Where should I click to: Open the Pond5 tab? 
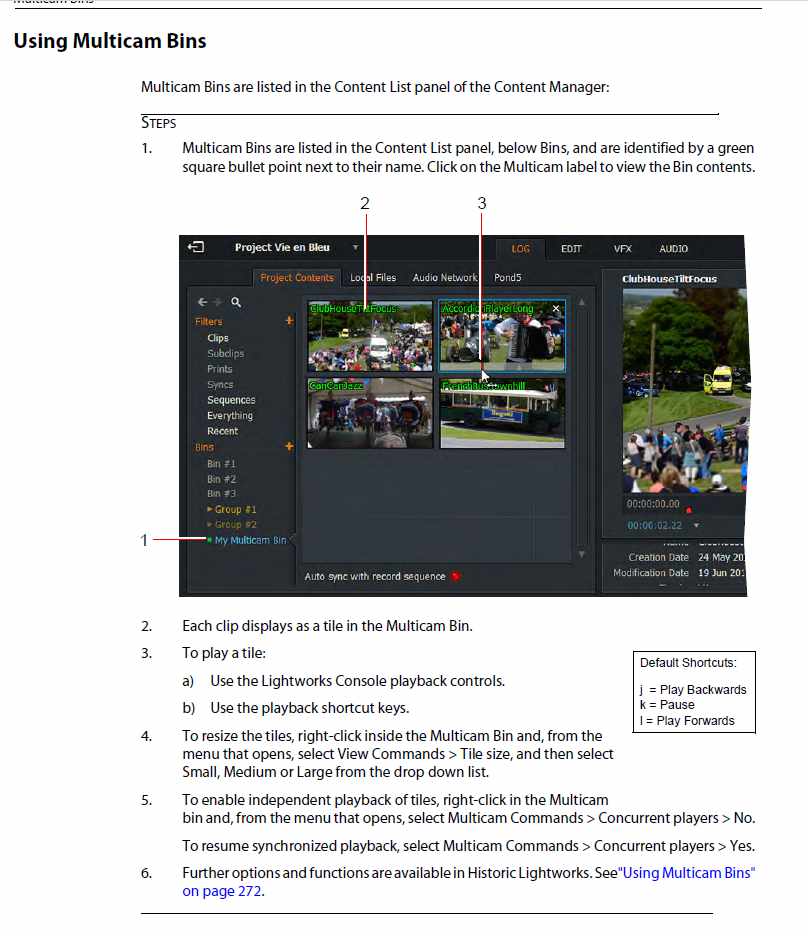(508, 278)
